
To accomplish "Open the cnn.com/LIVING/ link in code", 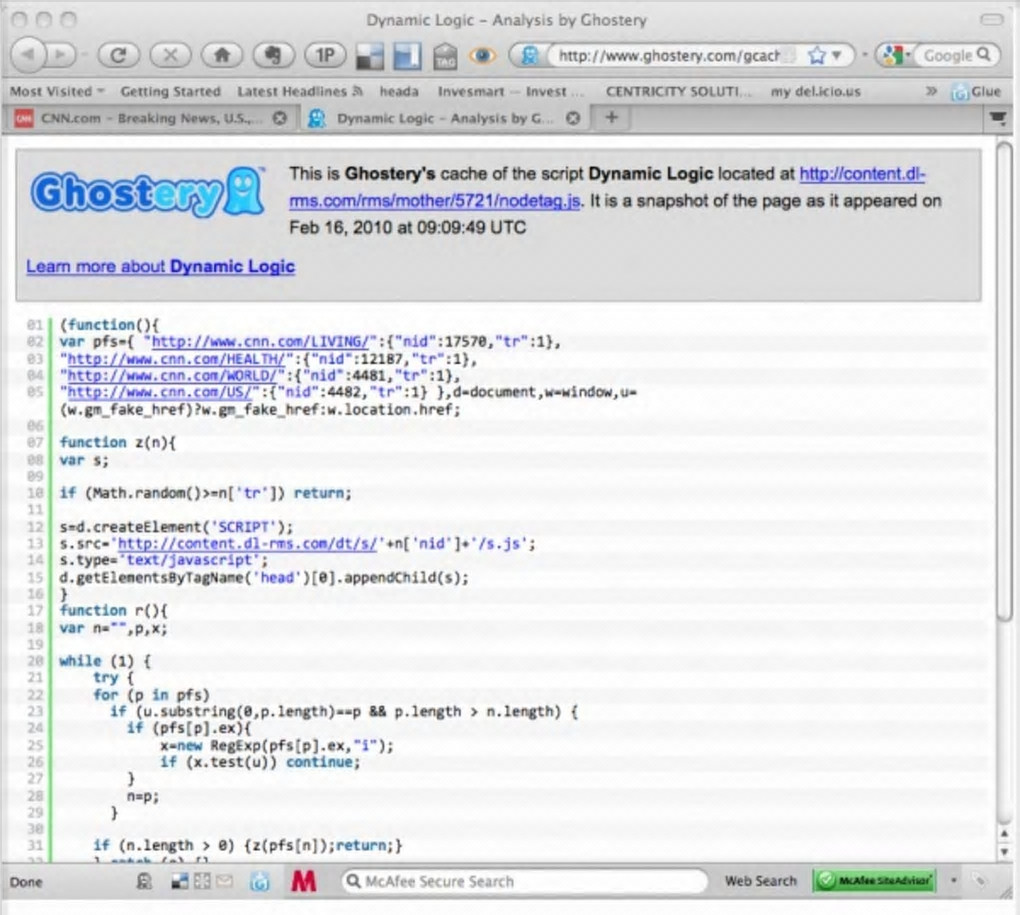I will tap(260, 341).
